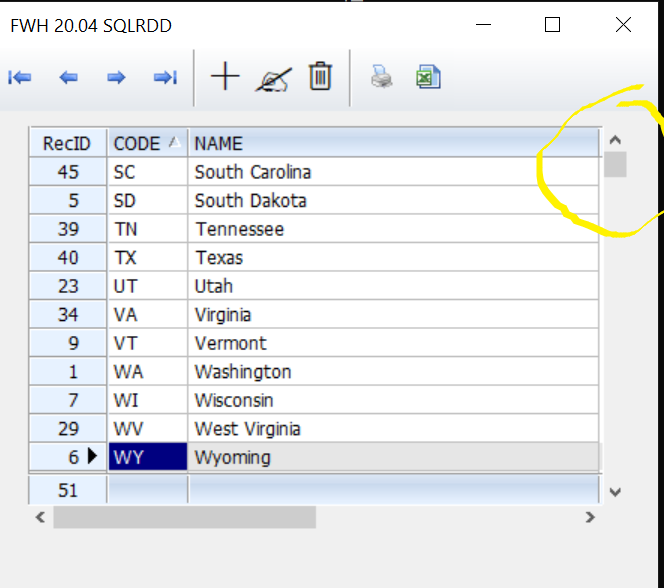Image resolution: width=664 pixels, height=588 pixels.
Task: Click the footer record count 51
Action: (x=68, y=490)
